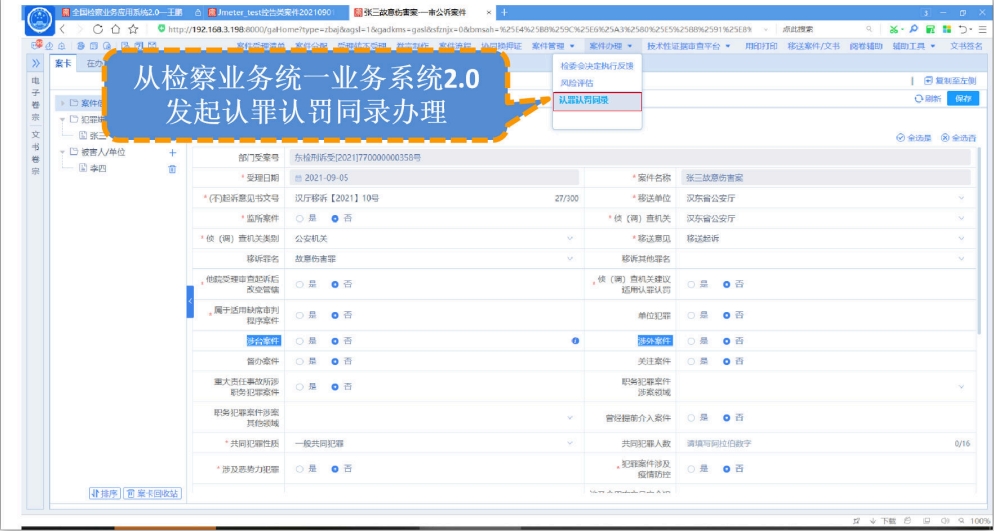Switch to the 案卡 tab
The image size is (994, 531).
click(63, 63)
